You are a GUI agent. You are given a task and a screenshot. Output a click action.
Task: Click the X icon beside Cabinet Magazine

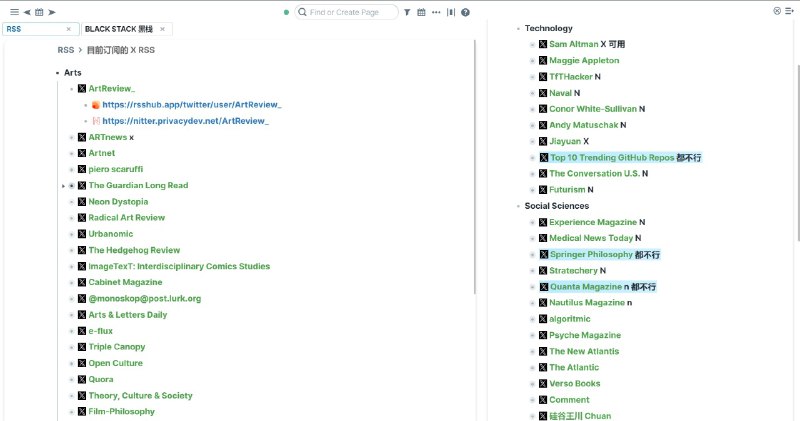click(x=82, y=282)
